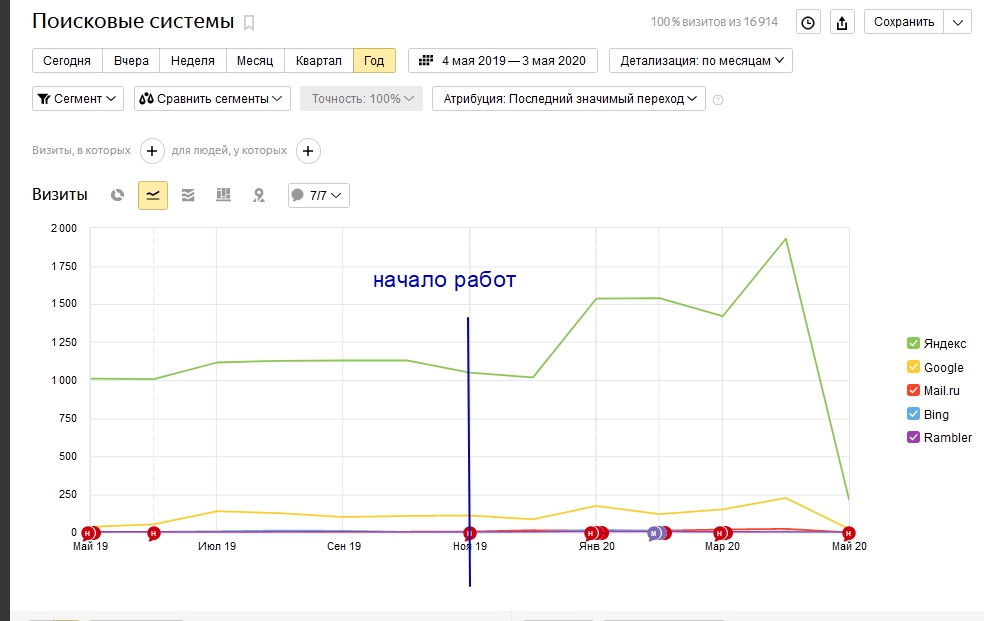Click the red marker near Мар 20
984x621 pixels.
[720, 533]
